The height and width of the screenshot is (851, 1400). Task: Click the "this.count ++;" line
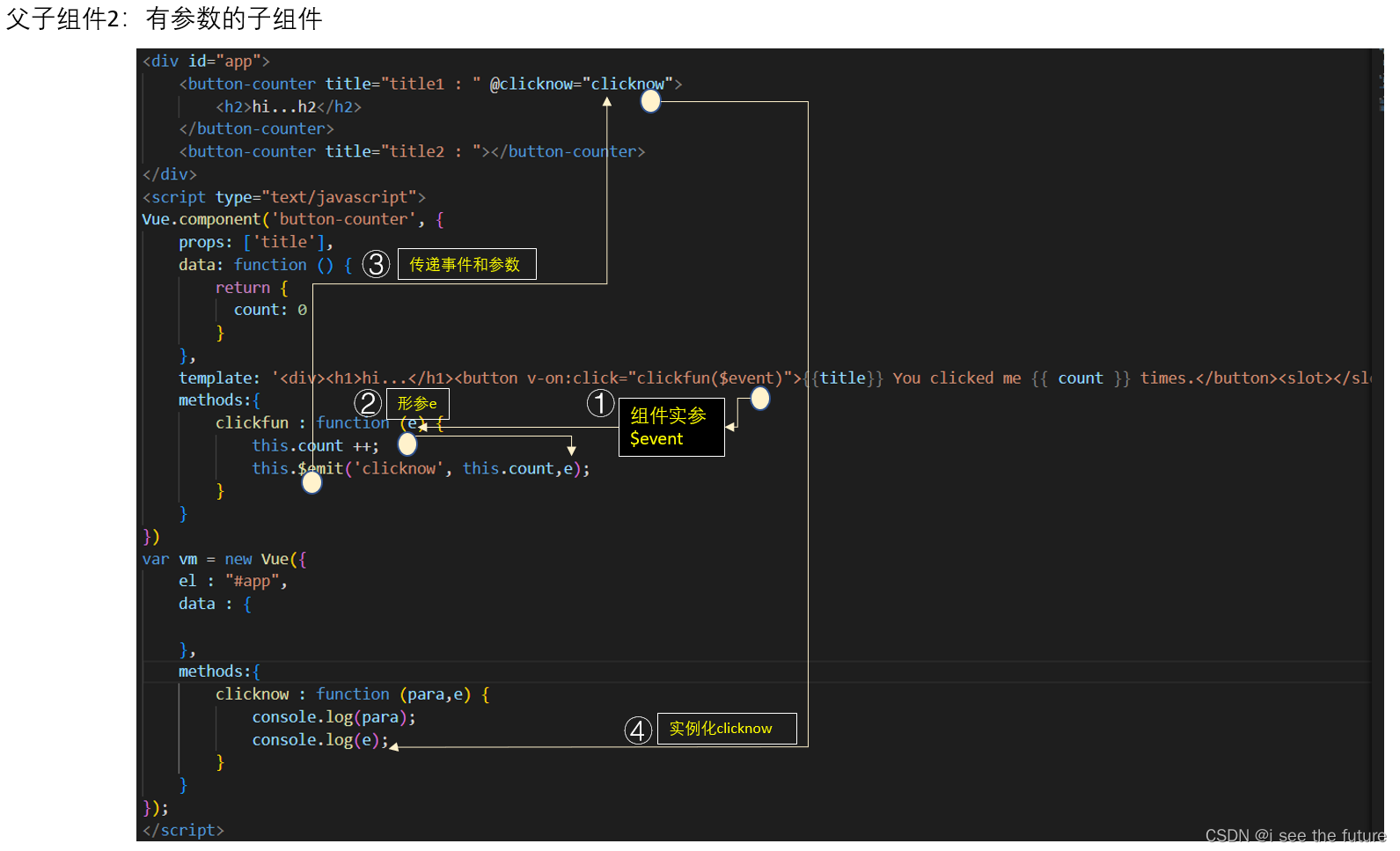315,445
